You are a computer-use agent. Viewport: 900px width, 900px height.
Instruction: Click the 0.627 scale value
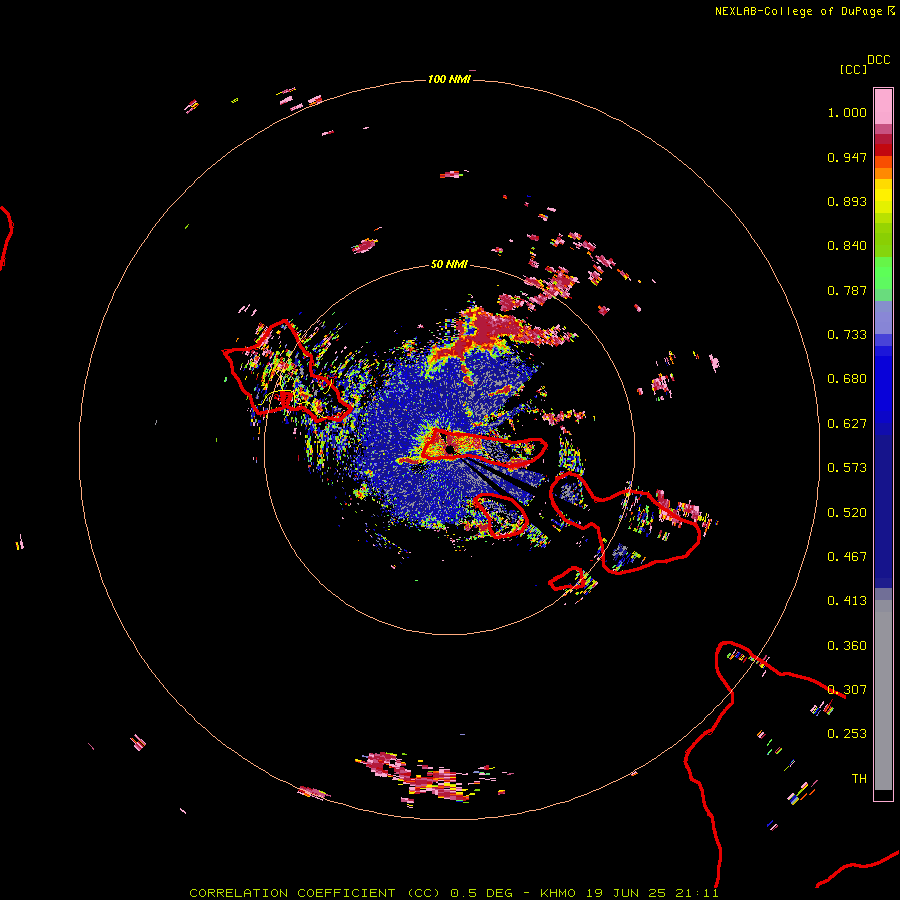[847, 424]
